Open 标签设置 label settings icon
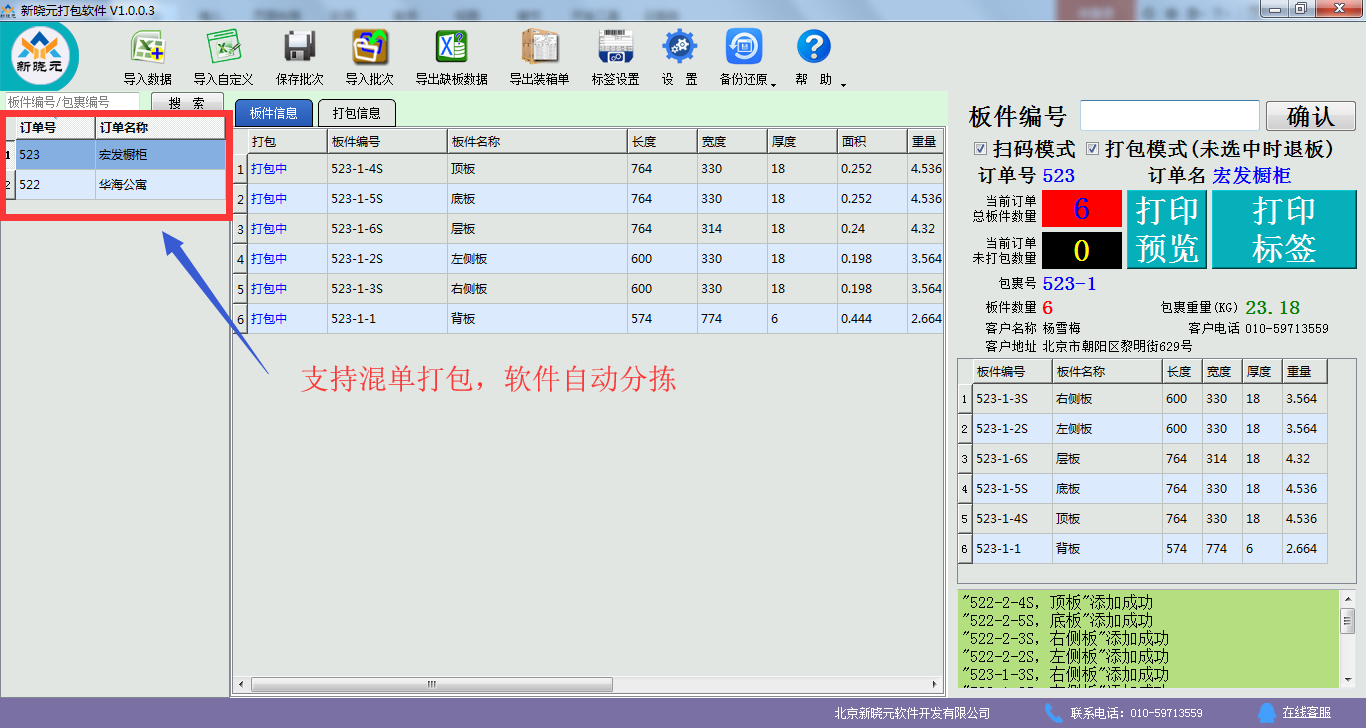The width and height of the screenshot is (1366, 728). (x=616, y=47)
